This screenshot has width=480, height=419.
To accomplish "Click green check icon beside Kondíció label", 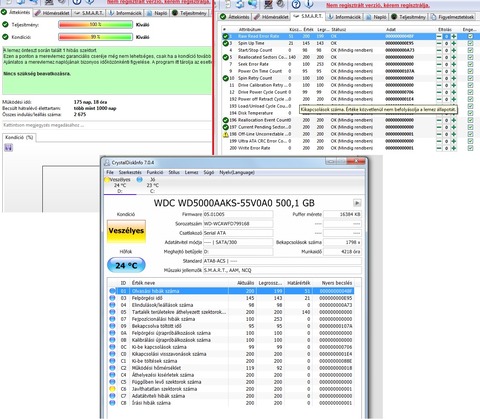I will (x=5, y=37).
